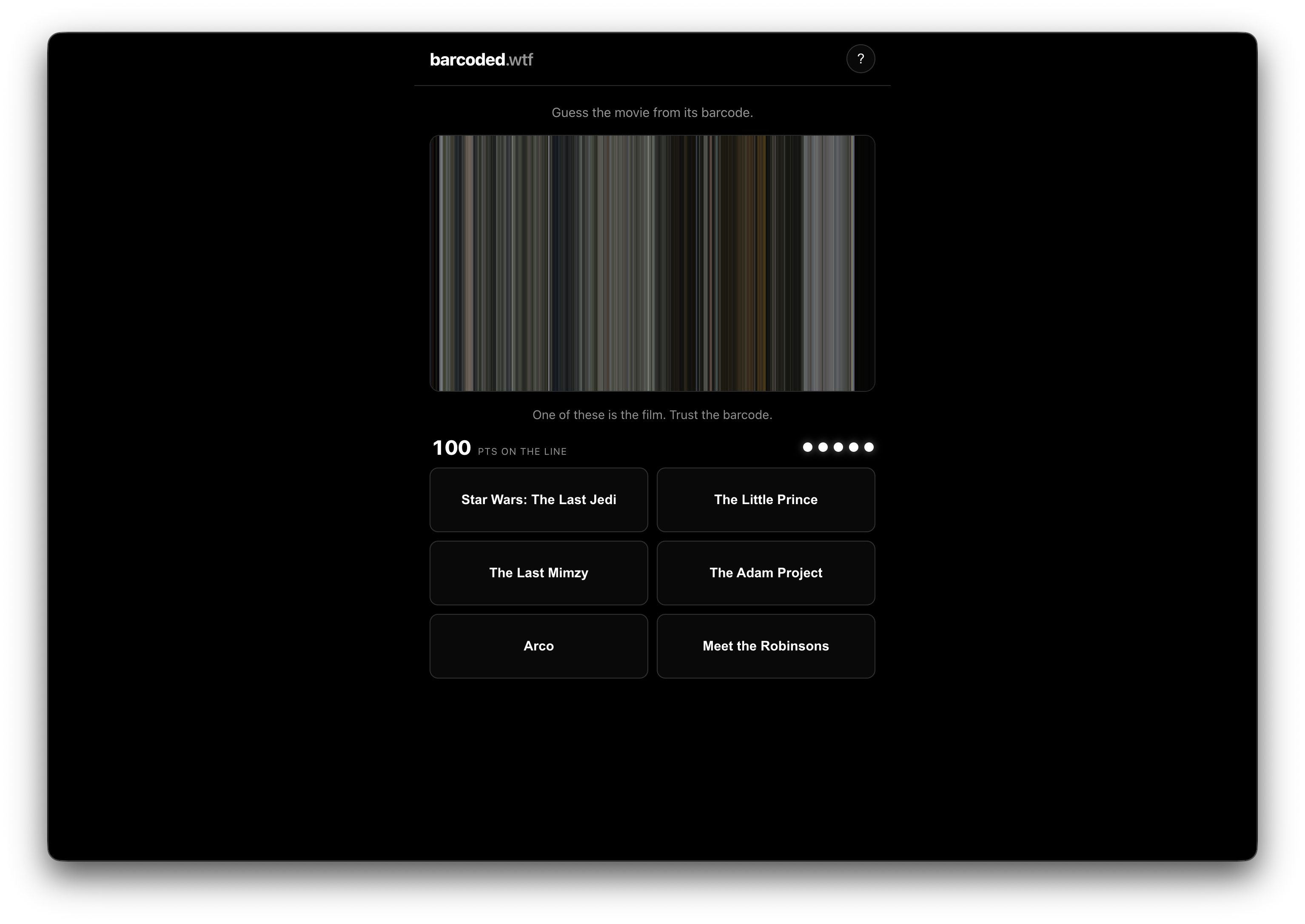
Task: Click 'Guess the movie from its barcode.' text
Action: coord(652,113)
